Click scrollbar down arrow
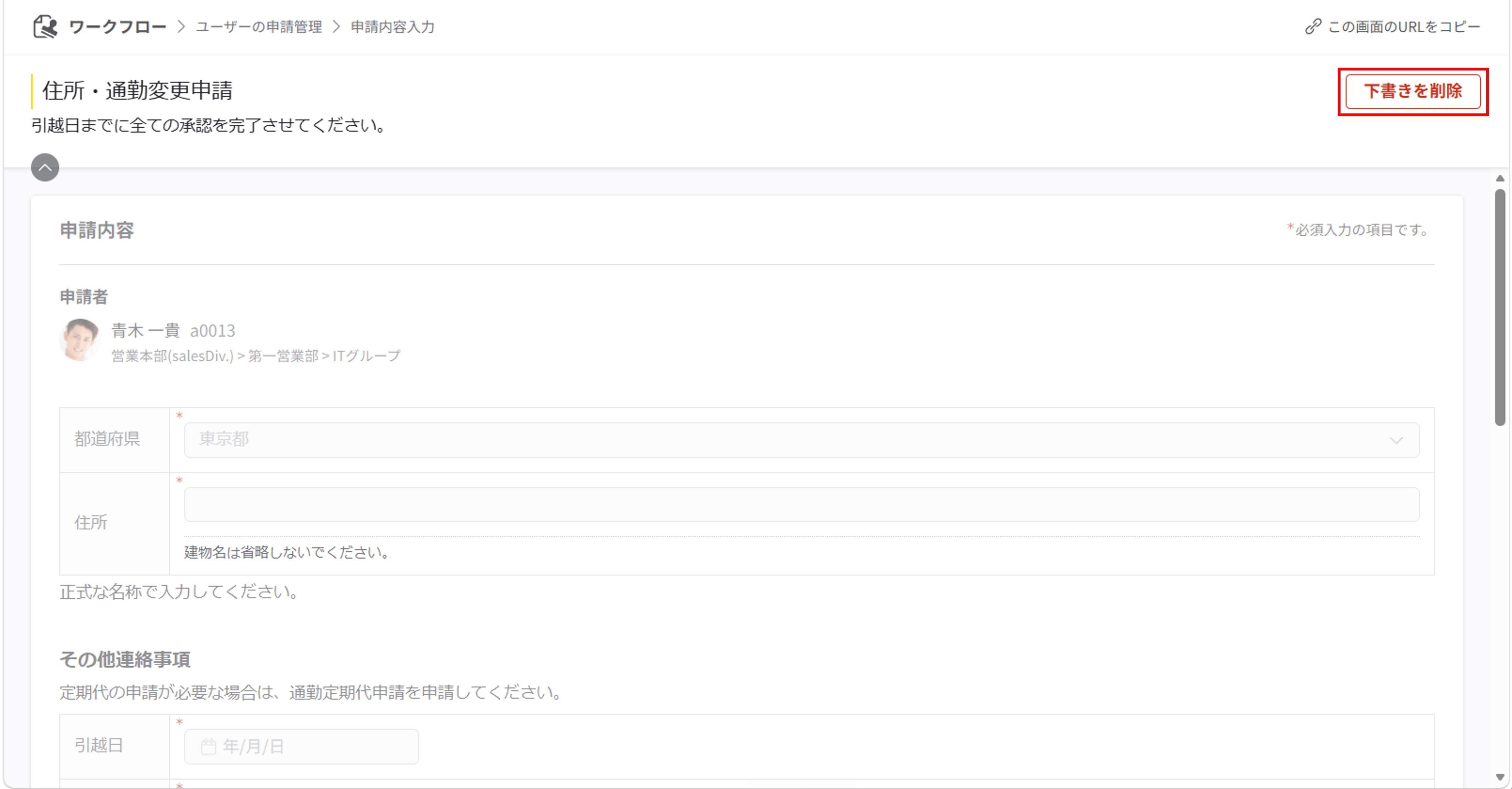1512x789 pixels. click(x=1500, y=777)
